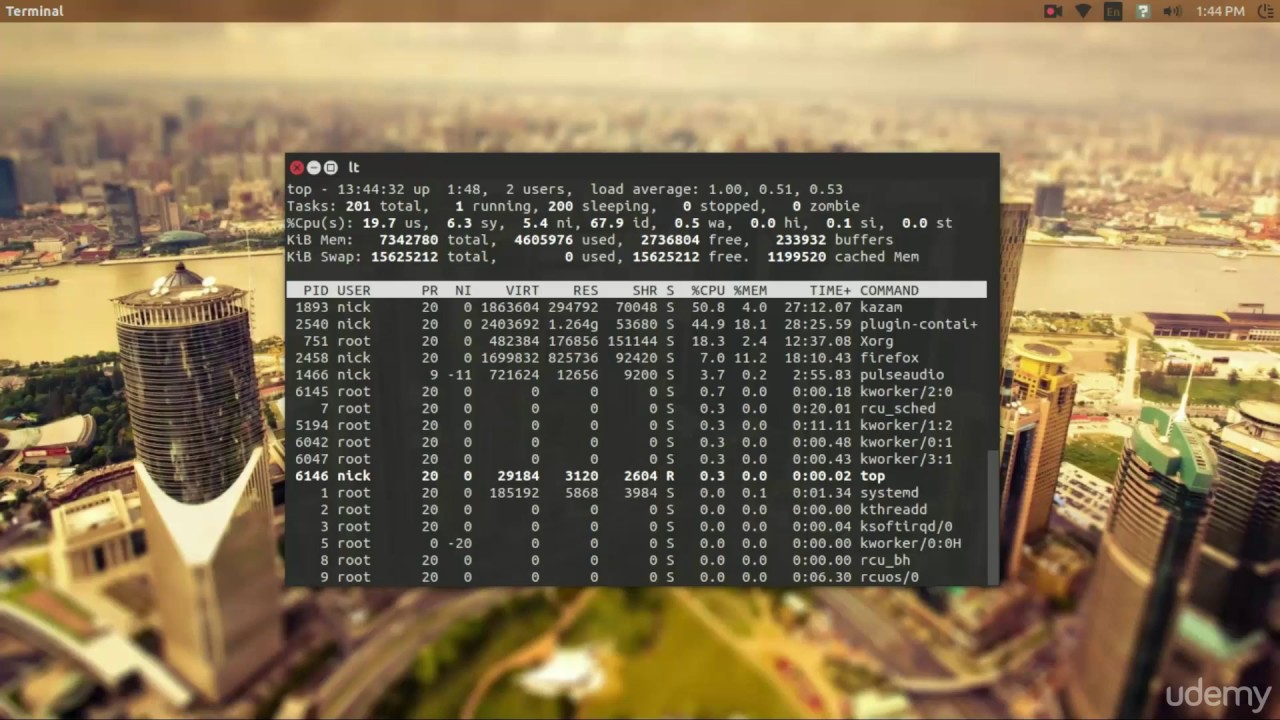This screenshot has width=1280, height=720.
Task: Click the SHR column header
Action: (x=645, y=290)
